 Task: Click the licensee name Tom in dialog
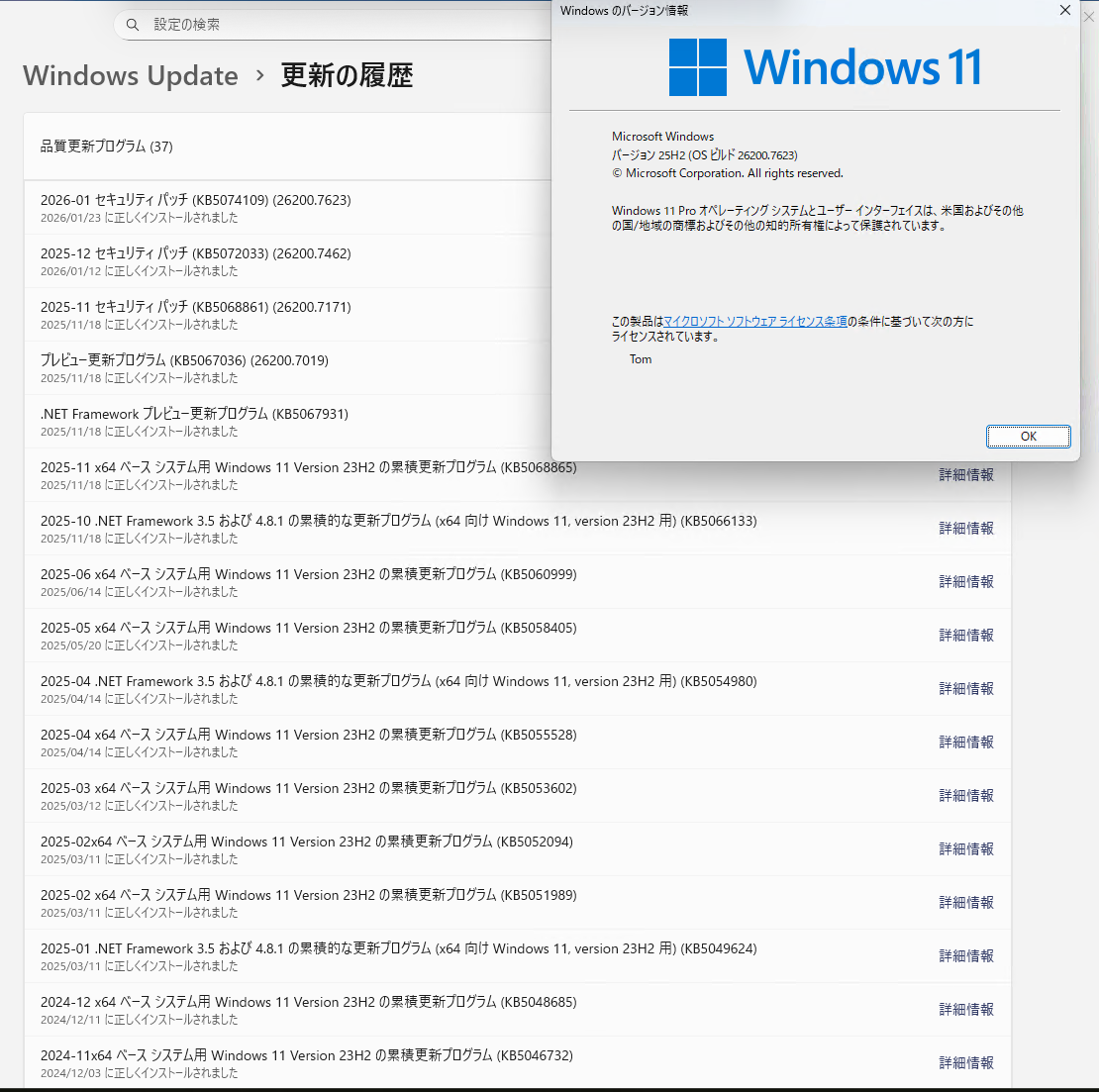641,358
